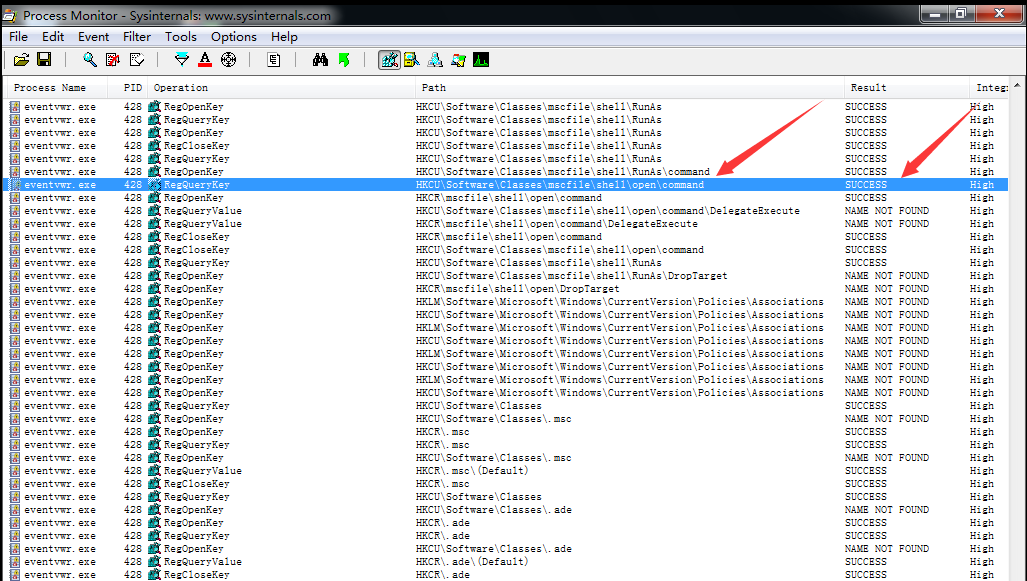Viewport: 1027px width, 581px height.
Task: Click the Result column header
Action: click(x=905, y=88)
